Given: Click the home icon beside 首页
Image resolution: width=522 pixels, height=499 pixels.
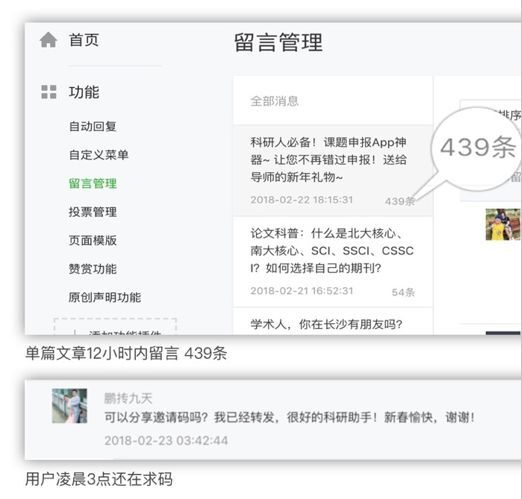Looking at the screenshot, I should [x=48, y=40].
